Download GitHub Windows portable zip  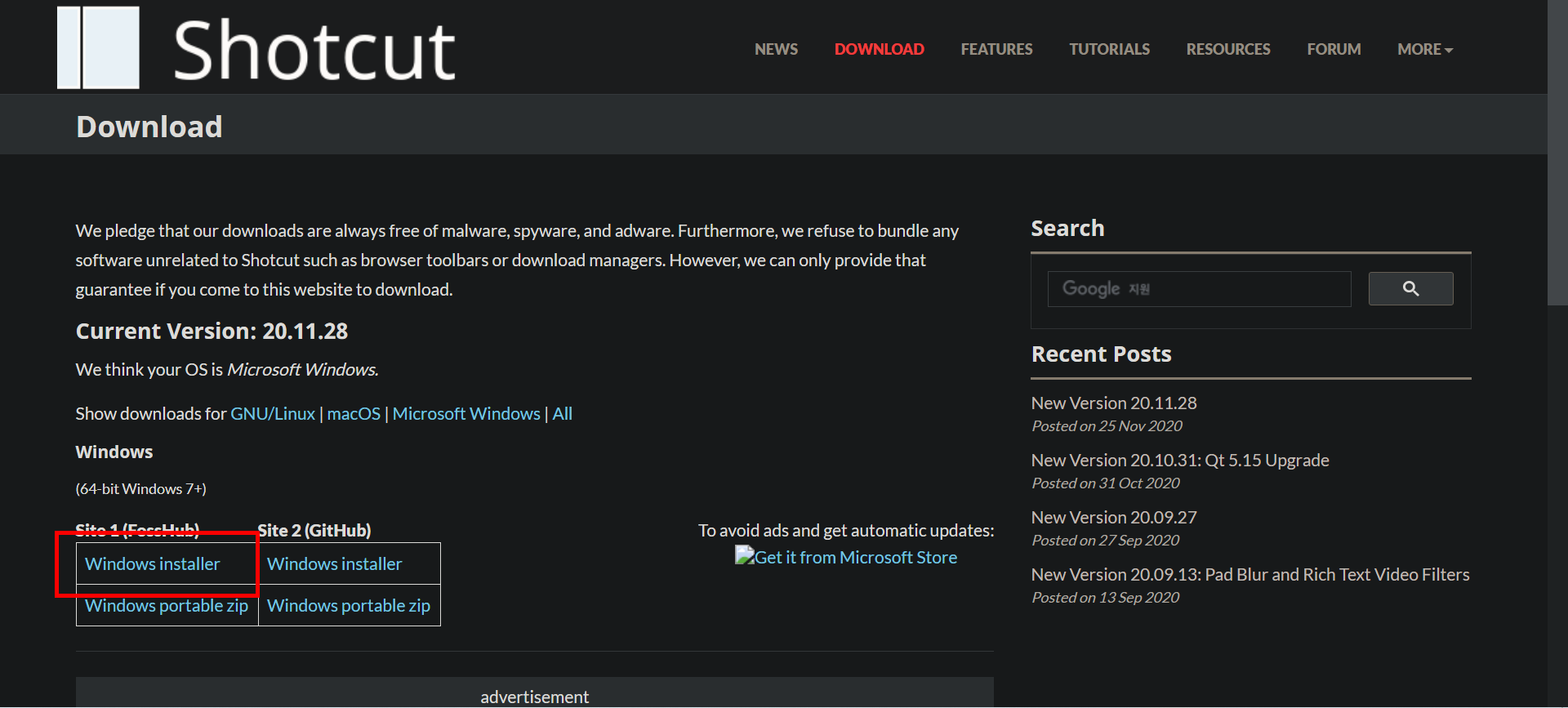(349, 606)
